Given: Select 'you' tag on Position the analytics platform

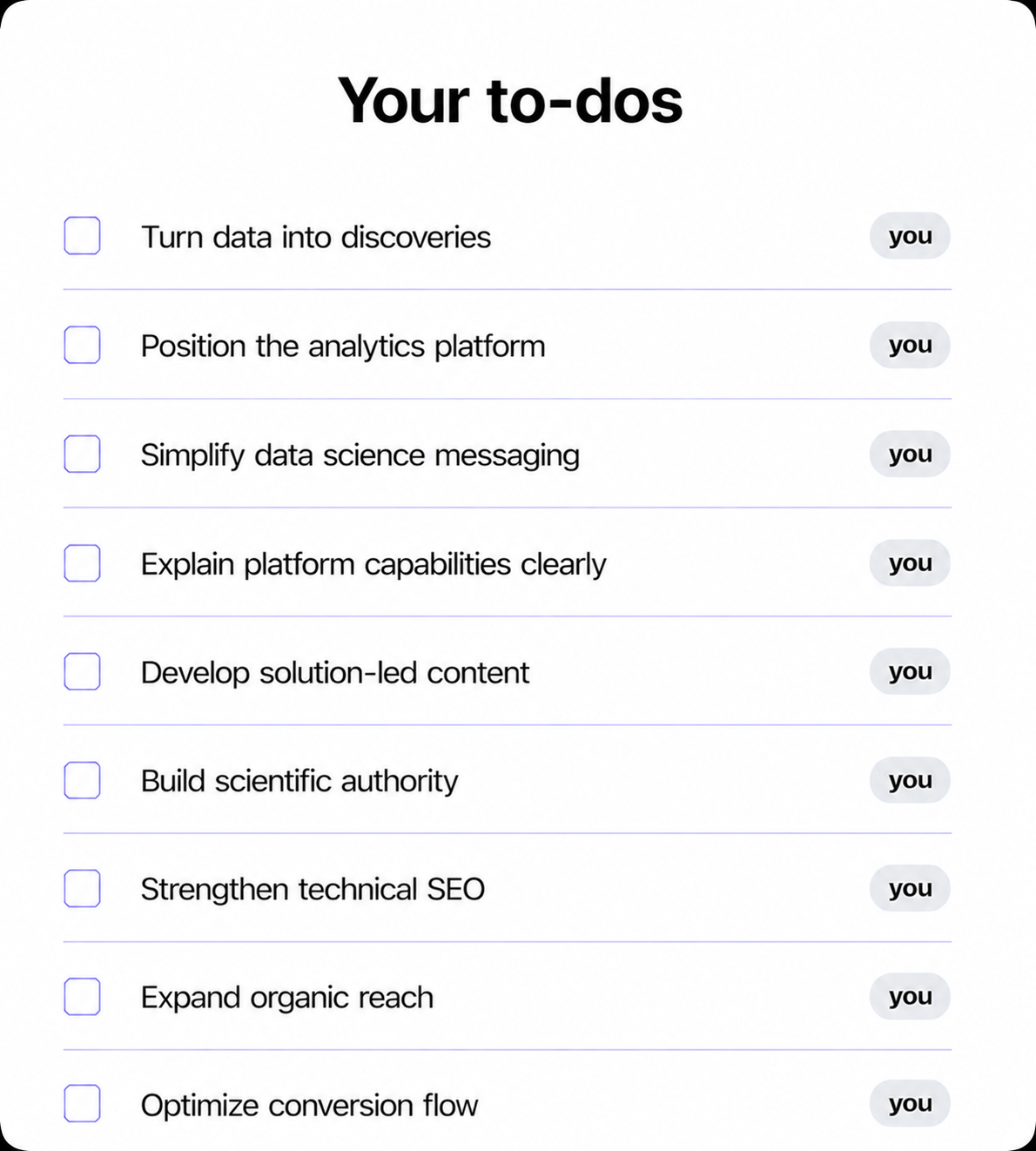Looking at the screenshot, I should [x=910, y=345].
